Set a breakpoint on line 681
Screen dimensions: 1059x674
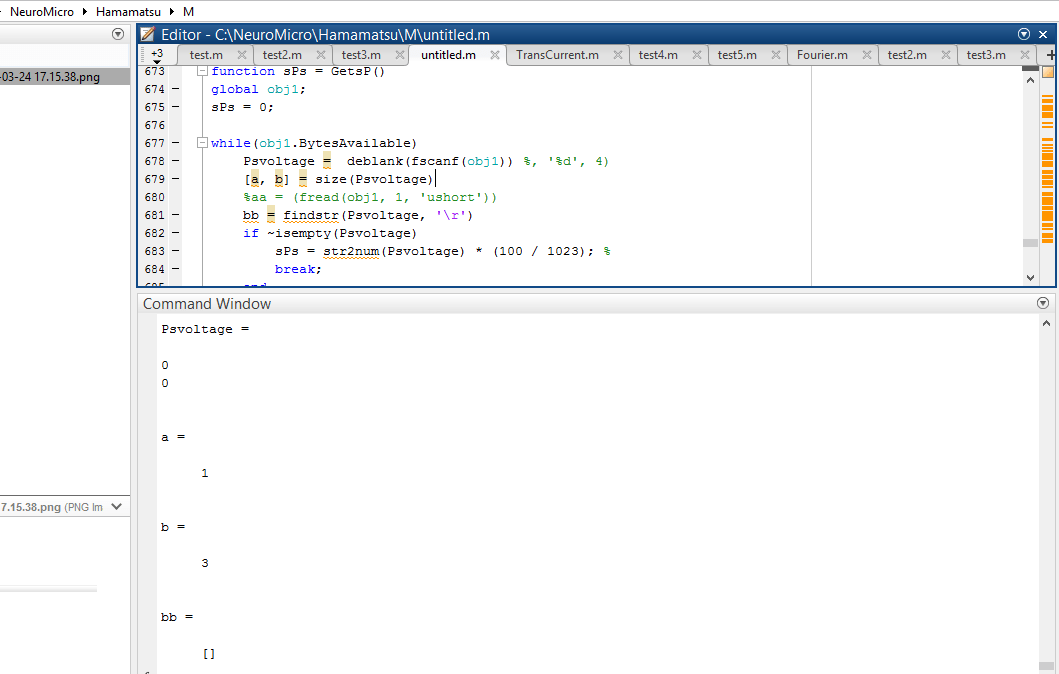(176, 215)
